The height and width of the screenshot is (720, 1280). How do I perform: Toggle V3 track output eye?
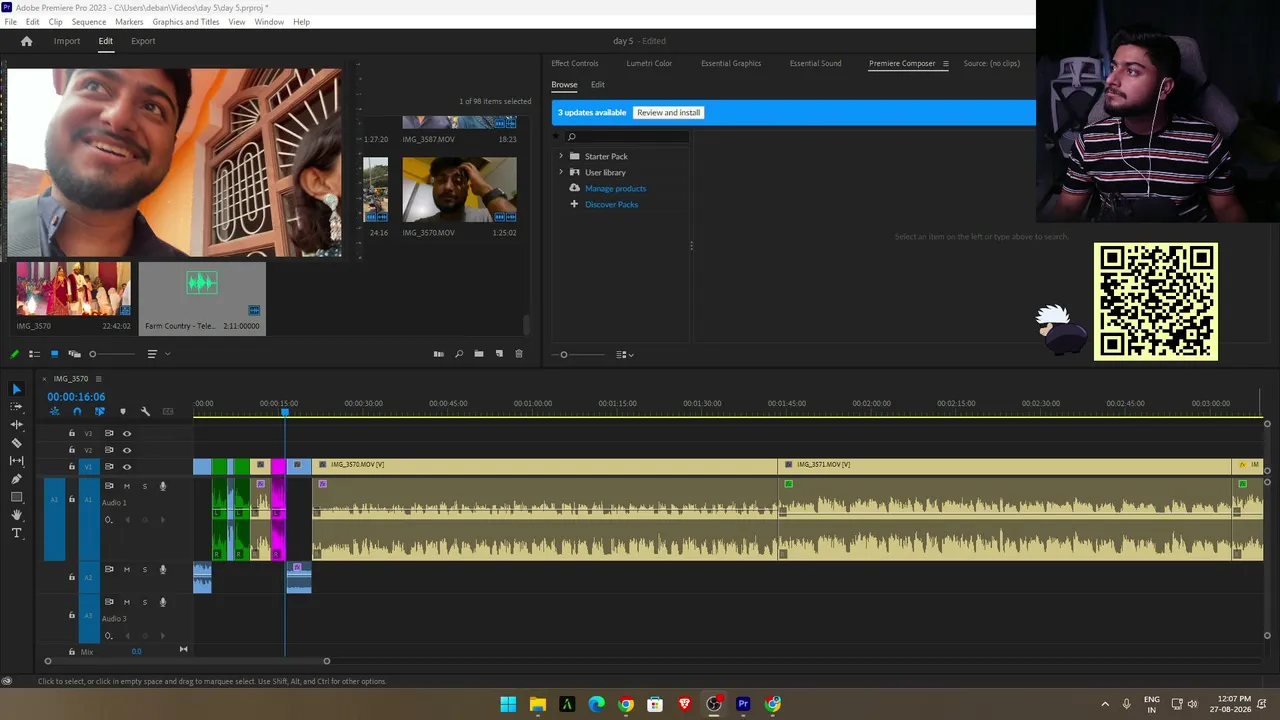(x=127, y=433)
